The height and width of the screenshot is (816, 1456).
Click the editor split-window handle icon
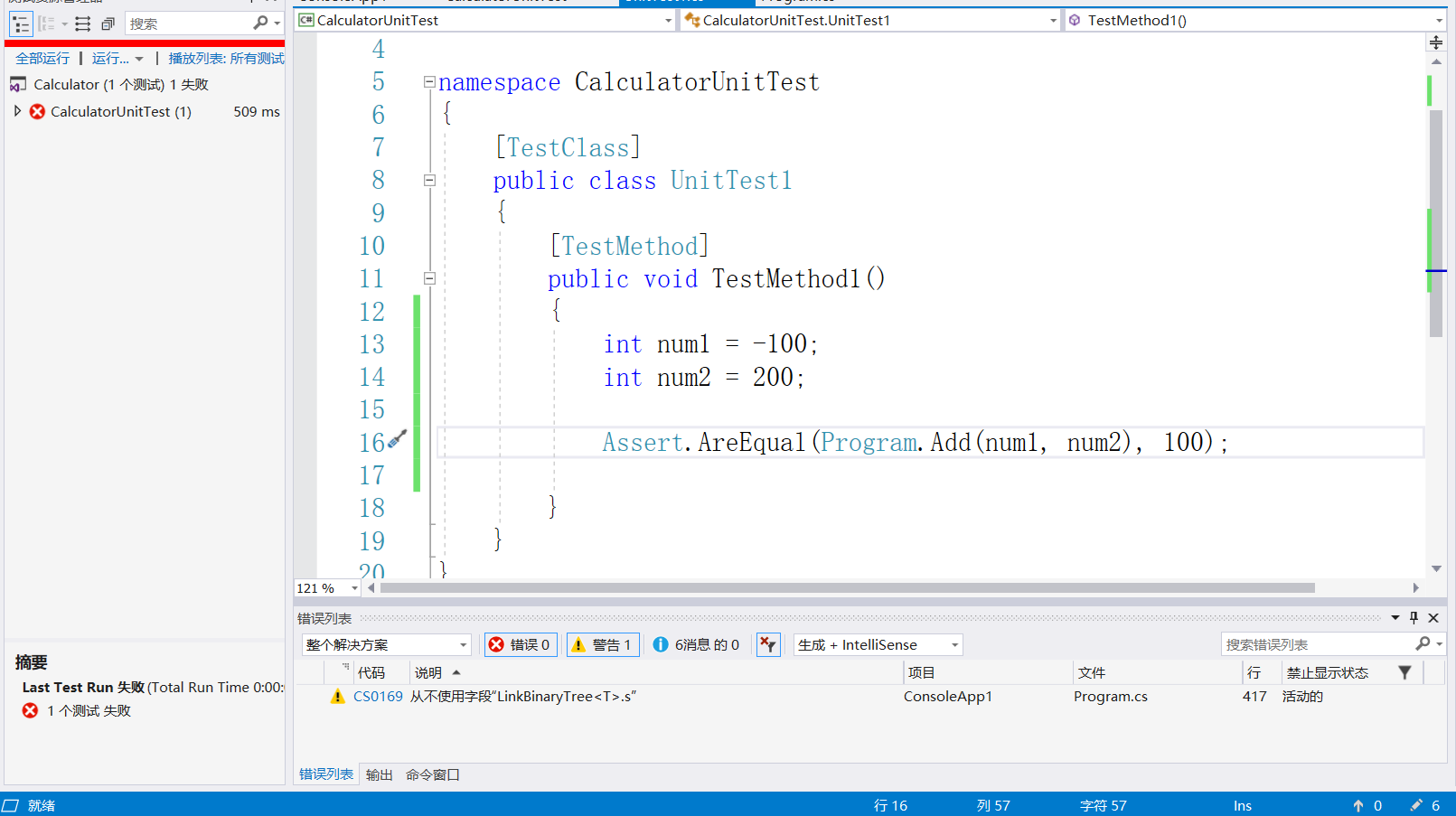click(1436, 42)
